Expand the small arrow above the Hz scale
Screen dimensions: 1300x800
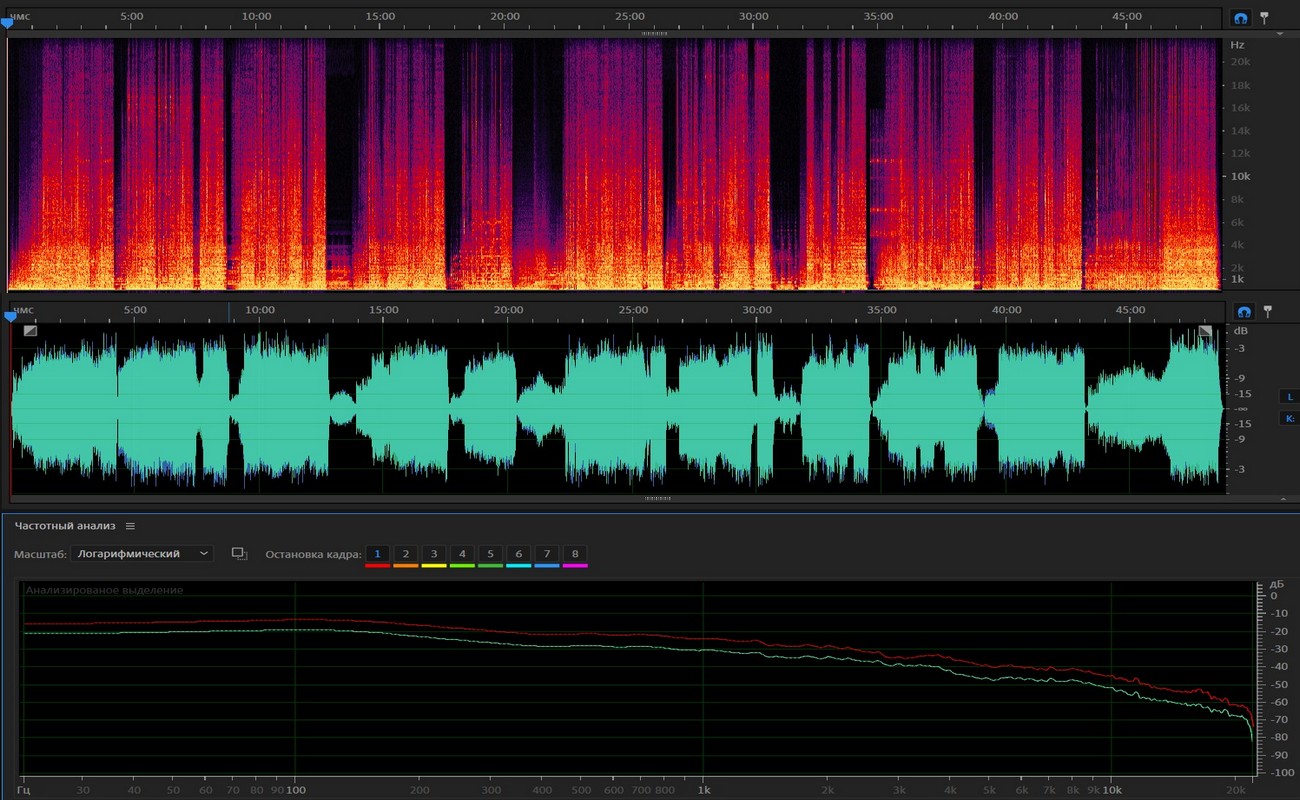1280,33
